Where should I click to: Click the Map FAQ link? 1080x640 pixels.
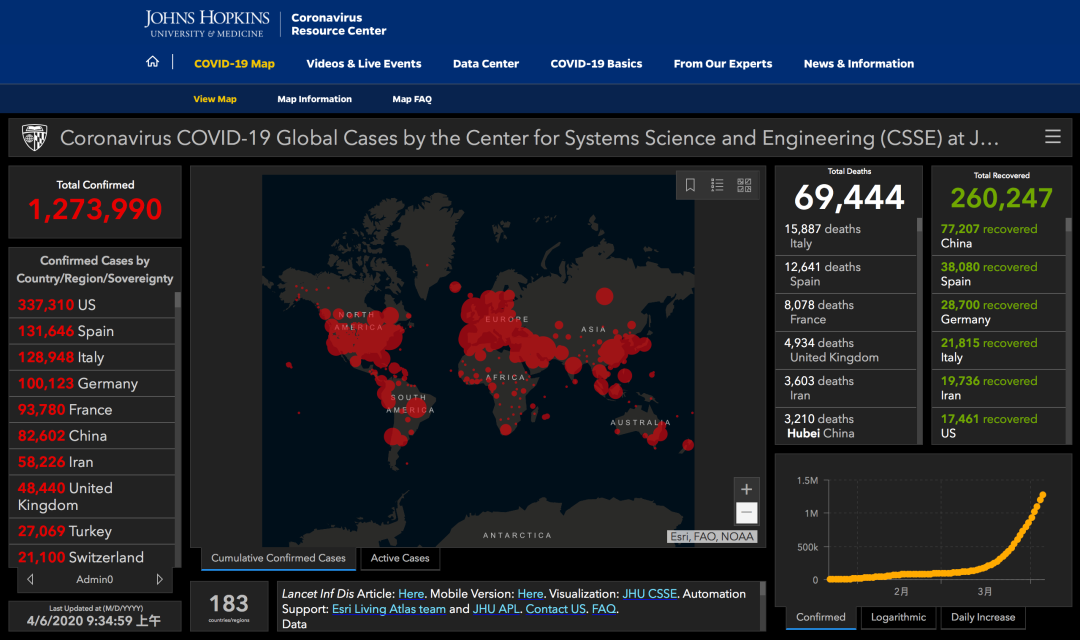pyautogui.click(x=412, y=99)
